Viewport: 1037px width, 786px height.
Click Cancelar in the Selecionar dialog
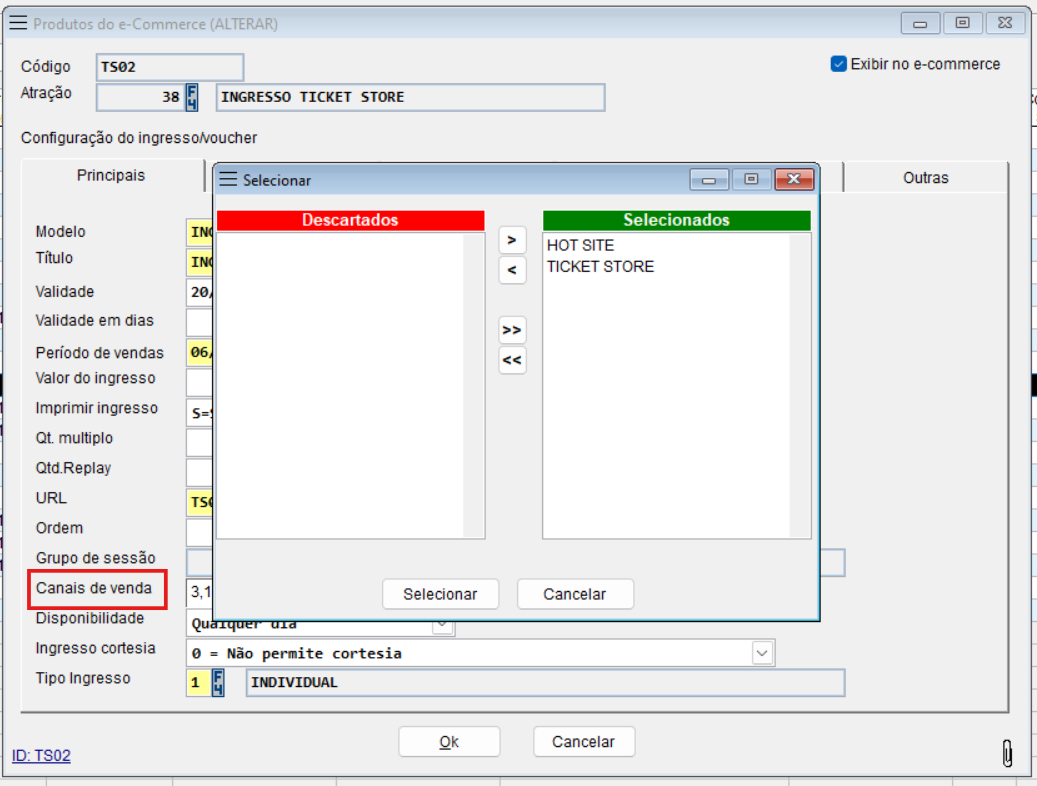[x=575, y=594]
